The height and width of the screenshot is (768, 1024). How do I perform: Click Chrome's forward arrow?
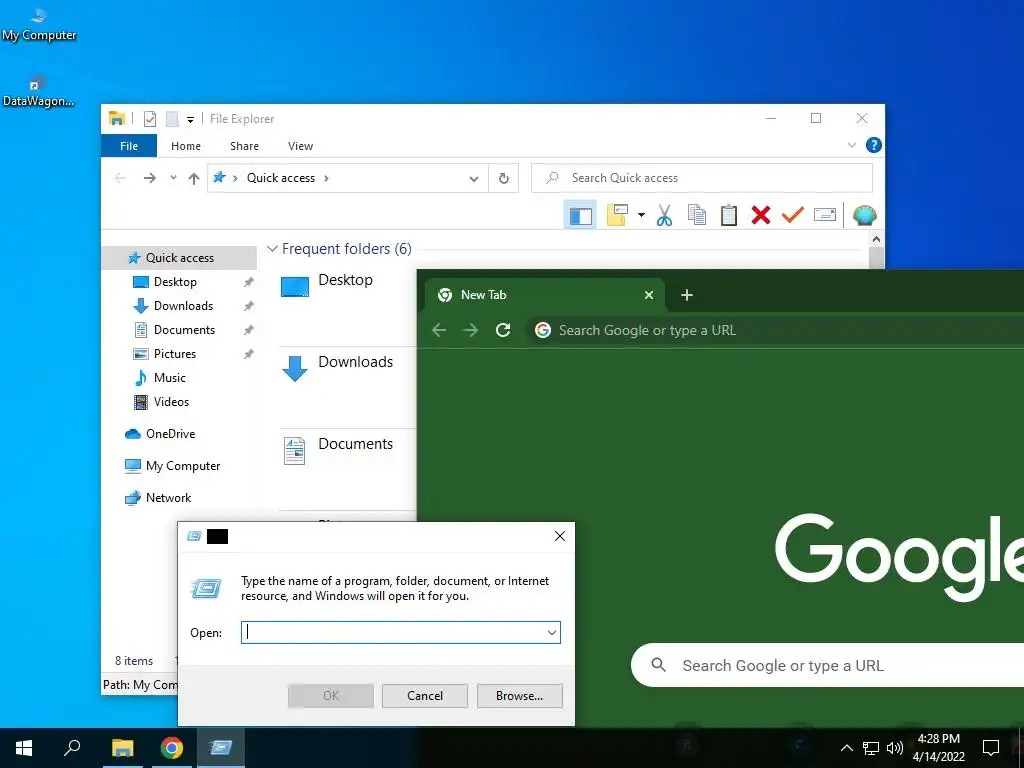click(x=470, y=330)
